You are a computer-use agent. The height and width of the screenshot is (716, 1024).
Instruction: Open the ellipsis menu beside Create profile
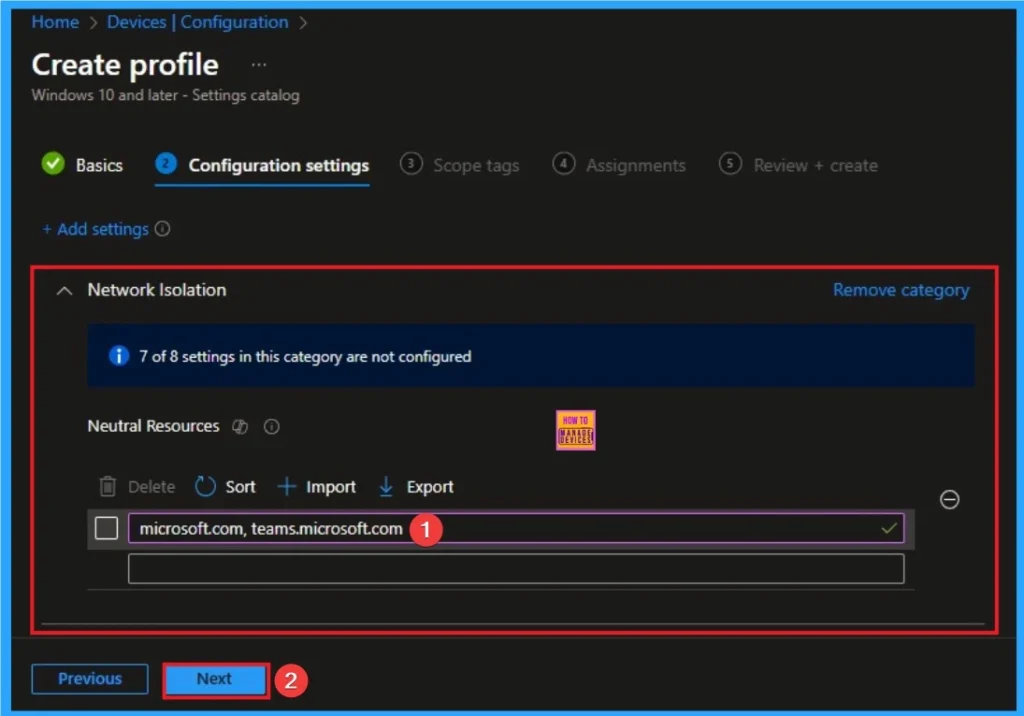coord(259,65)
